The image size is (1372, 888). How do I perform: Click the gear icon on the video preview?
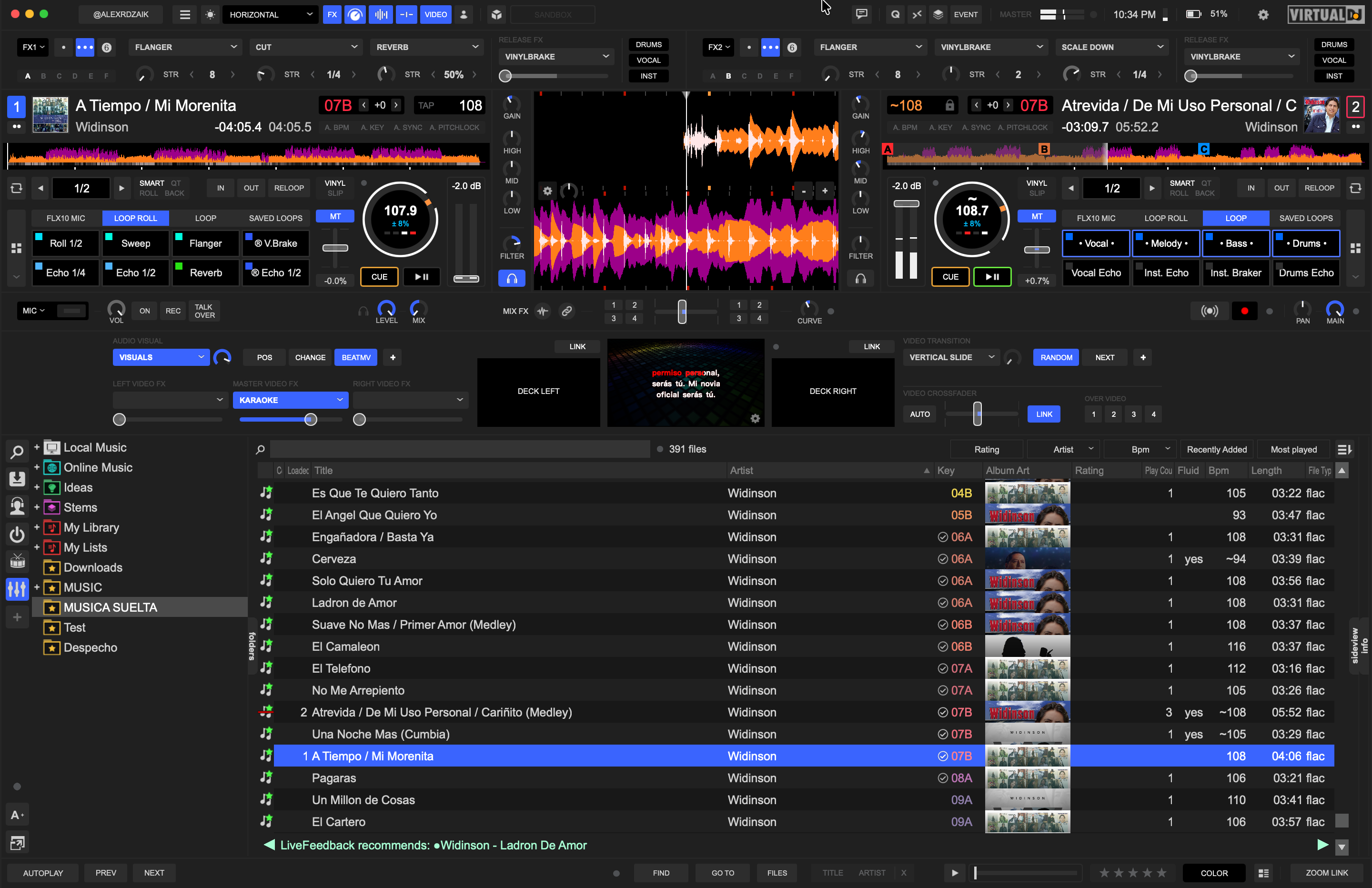pyautogui.click(x=755, y=418)
